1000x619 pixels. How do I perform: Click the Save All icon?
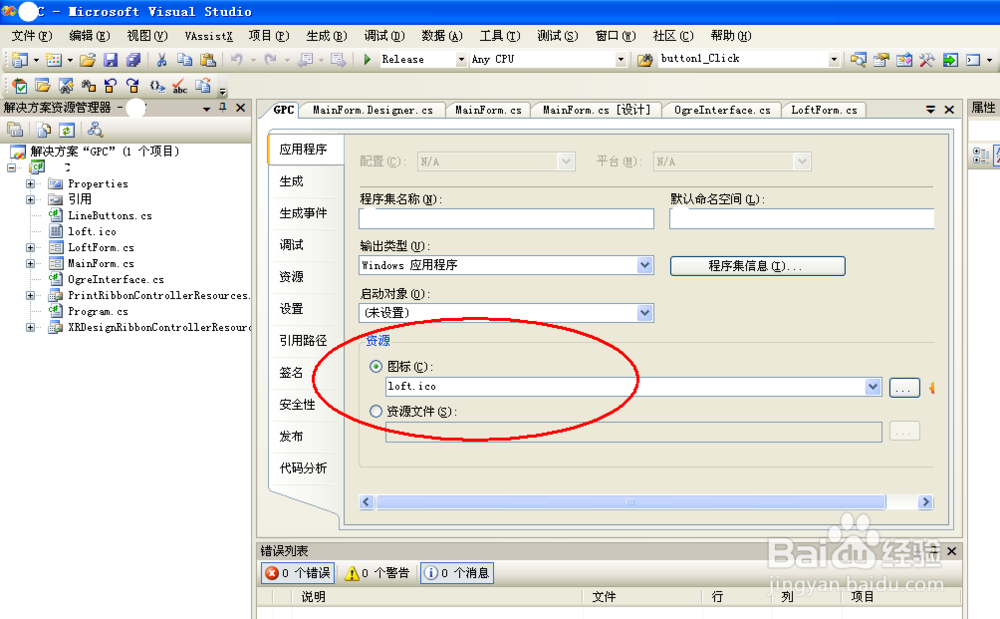click(x=133, y=60)
